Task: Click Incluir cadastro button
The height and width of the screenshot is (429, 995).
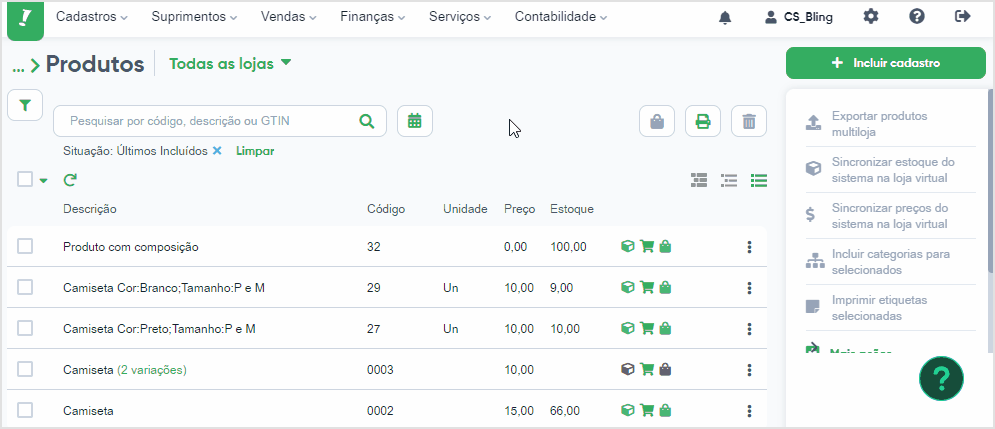Action: (886, 63)
